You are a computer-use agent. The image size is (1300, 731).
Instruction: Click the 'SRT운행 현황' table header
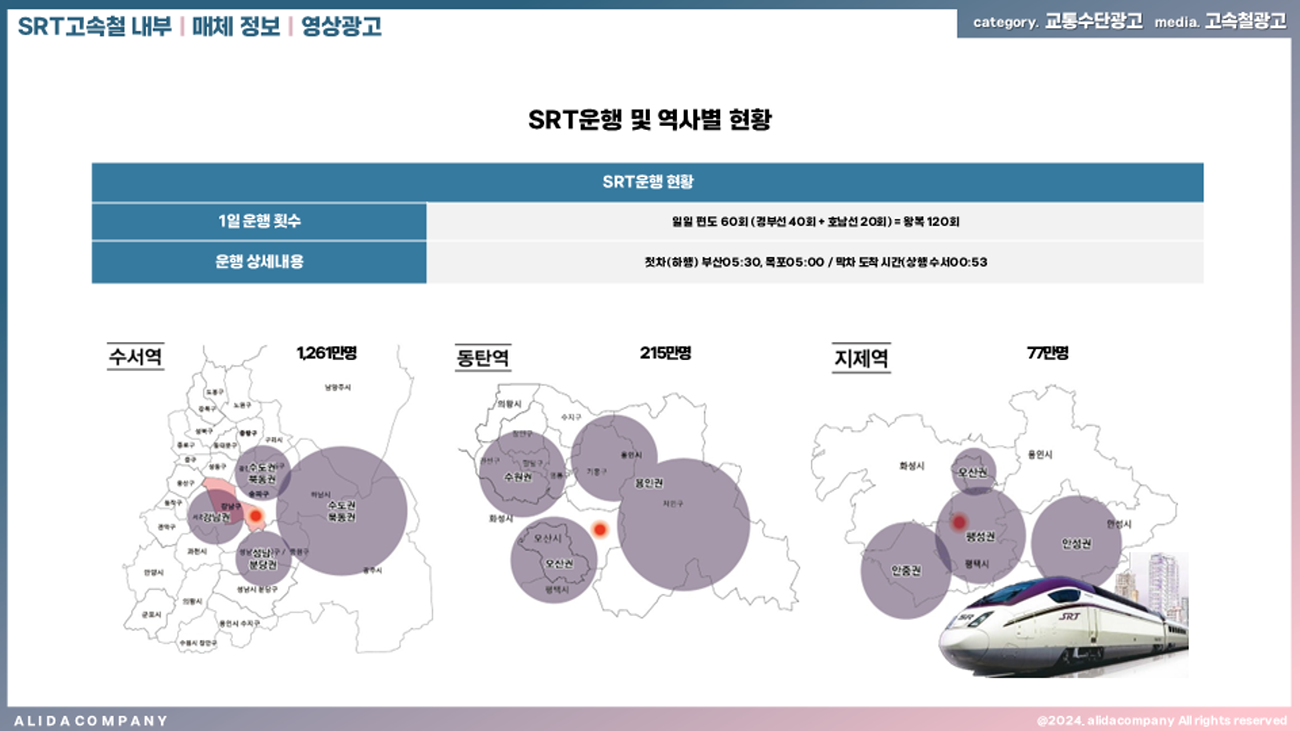click(x=647, y=182)
